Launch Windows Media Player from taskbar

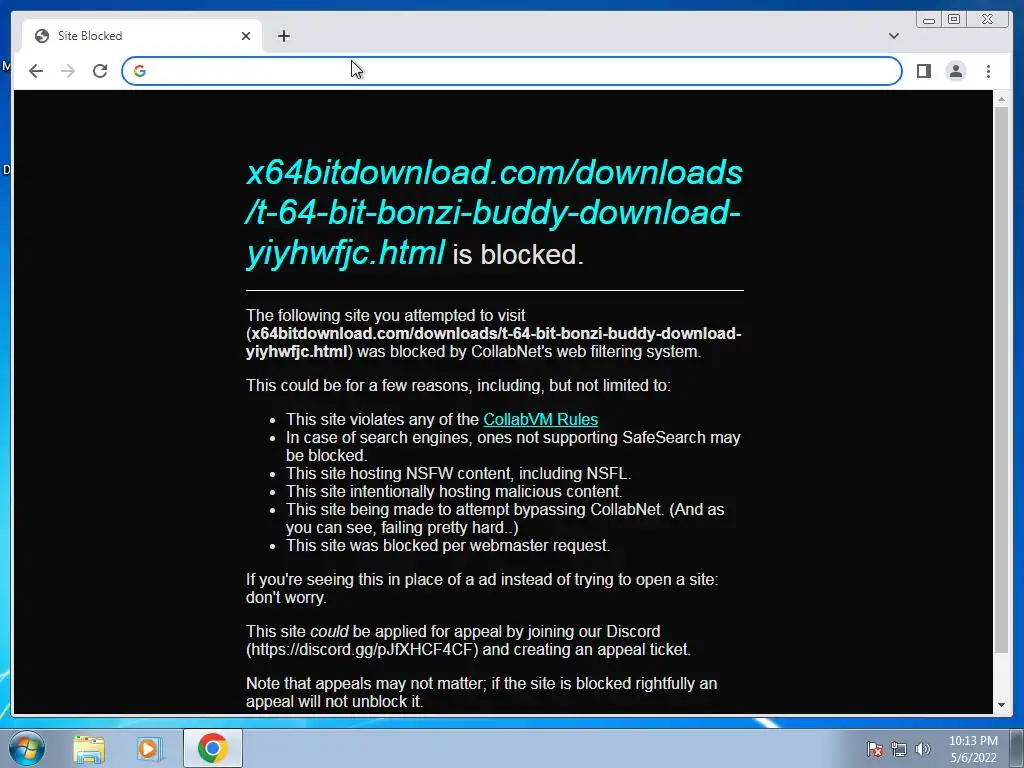pyautogui.click(x=149, y=748)
